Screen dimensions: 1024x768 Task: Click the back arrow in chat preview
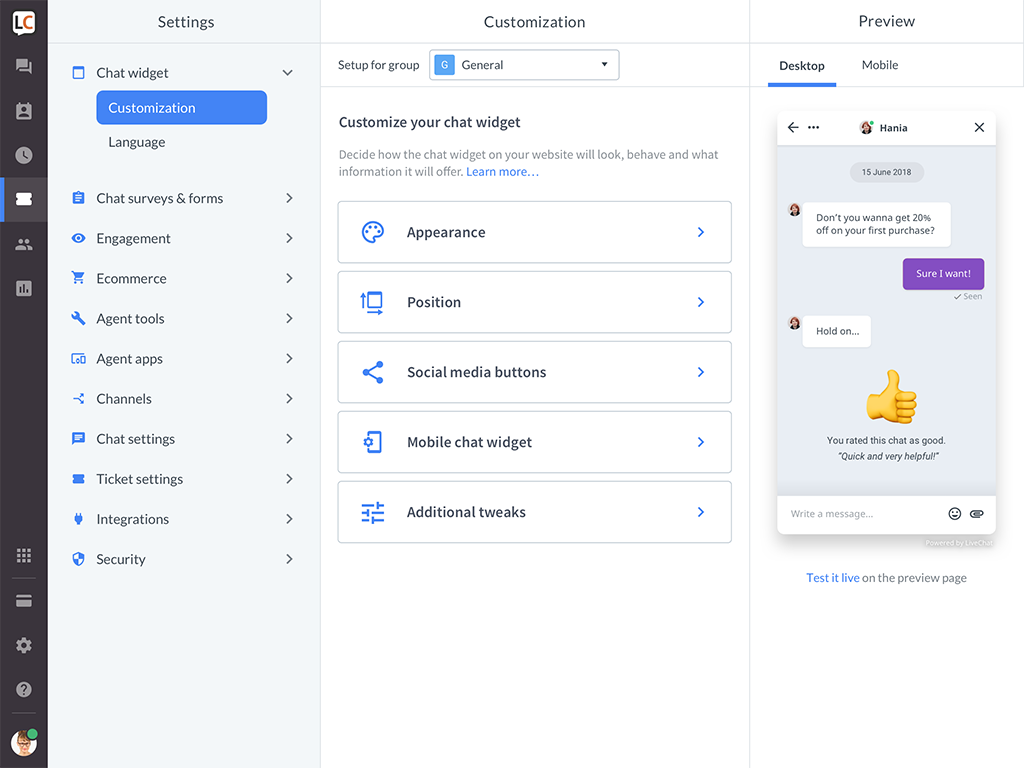pyautogui.click(x=793, y=128)
